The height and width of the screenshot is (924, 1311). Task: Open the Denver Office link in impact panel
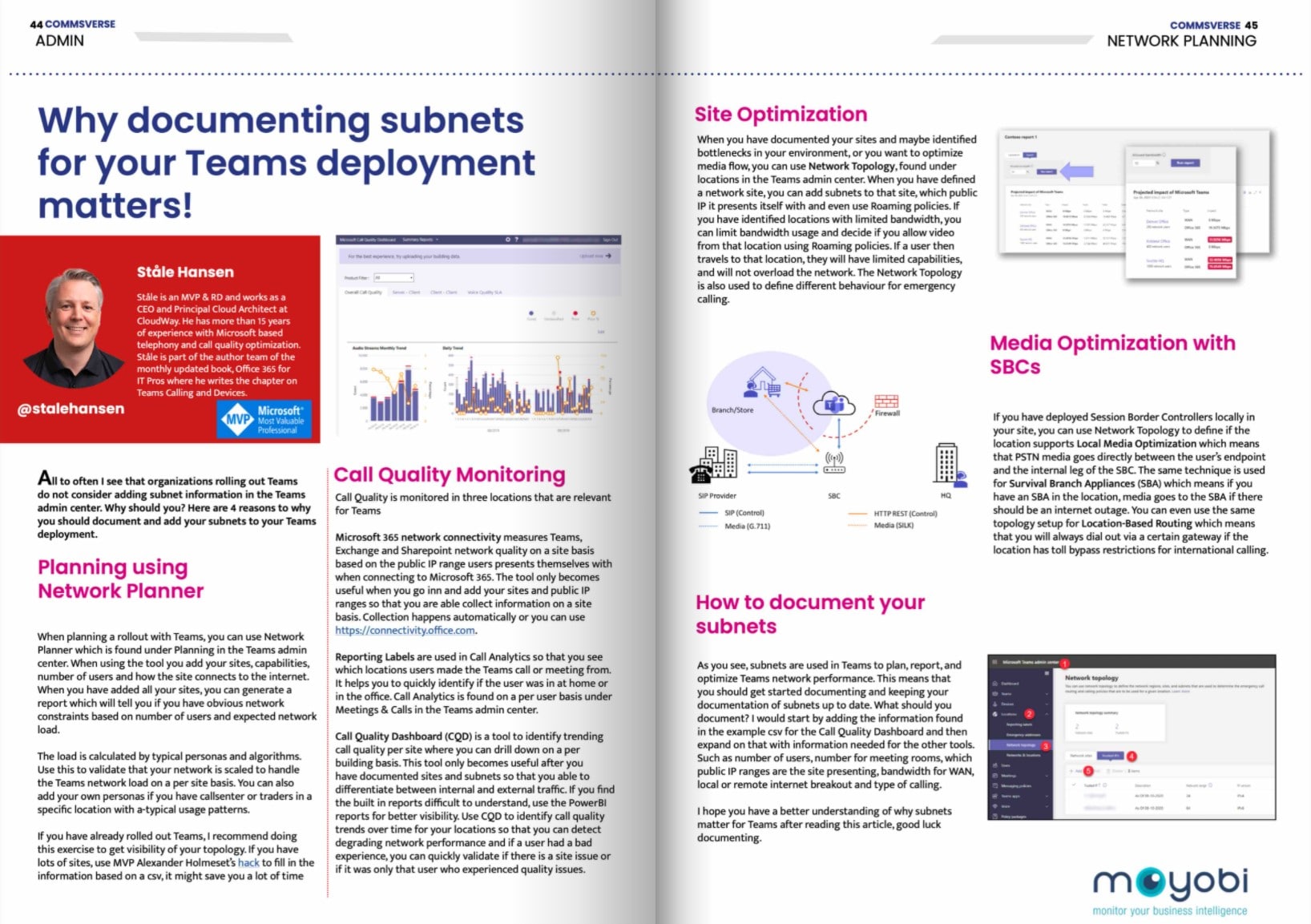1157,222
